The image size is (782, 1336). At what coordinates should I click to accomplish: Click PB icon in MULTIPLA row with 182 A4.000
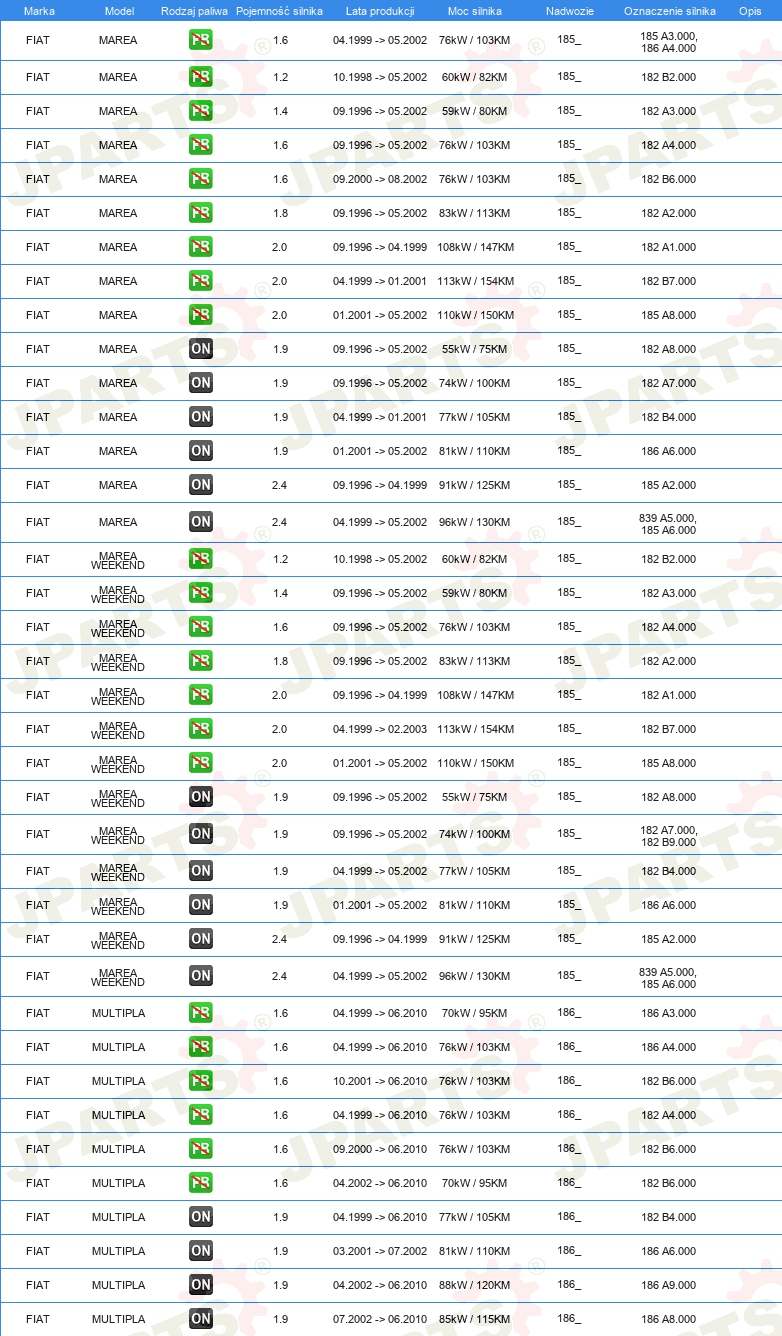(x=201, y=1115)
